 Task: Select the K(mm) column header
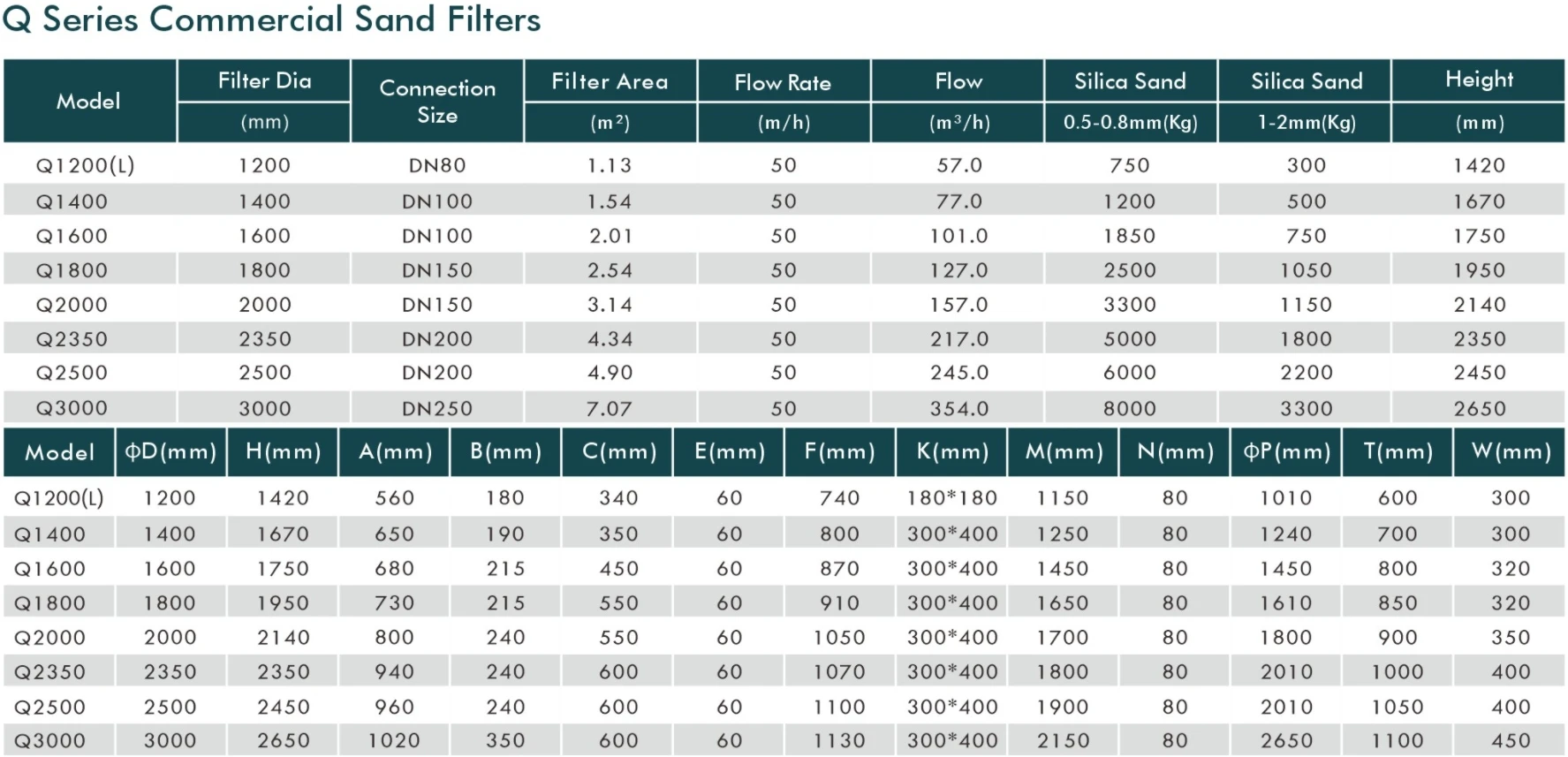coord(952,452)
